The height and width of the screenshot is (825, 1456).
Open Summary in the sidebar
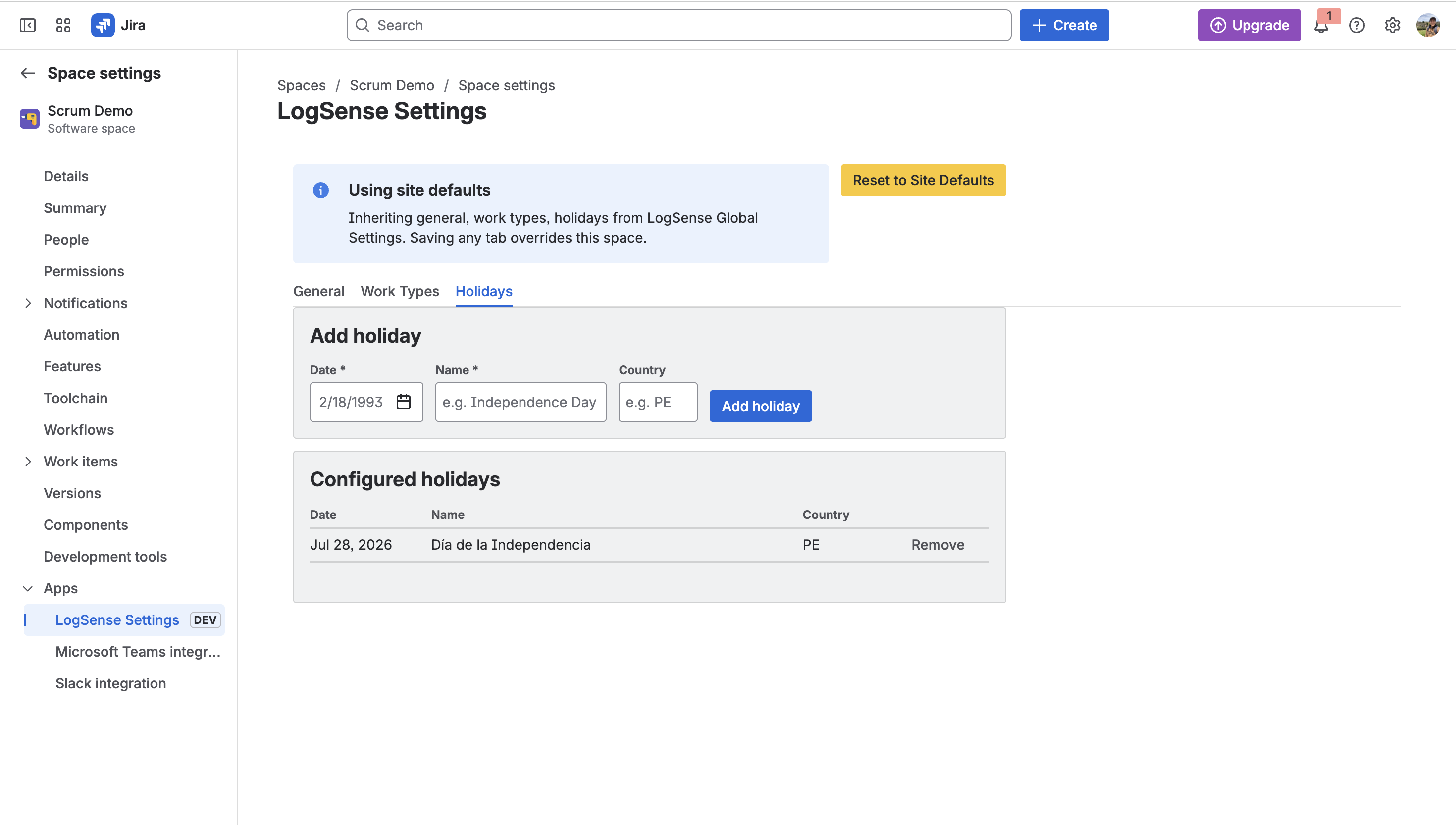[x=75, y=208]
